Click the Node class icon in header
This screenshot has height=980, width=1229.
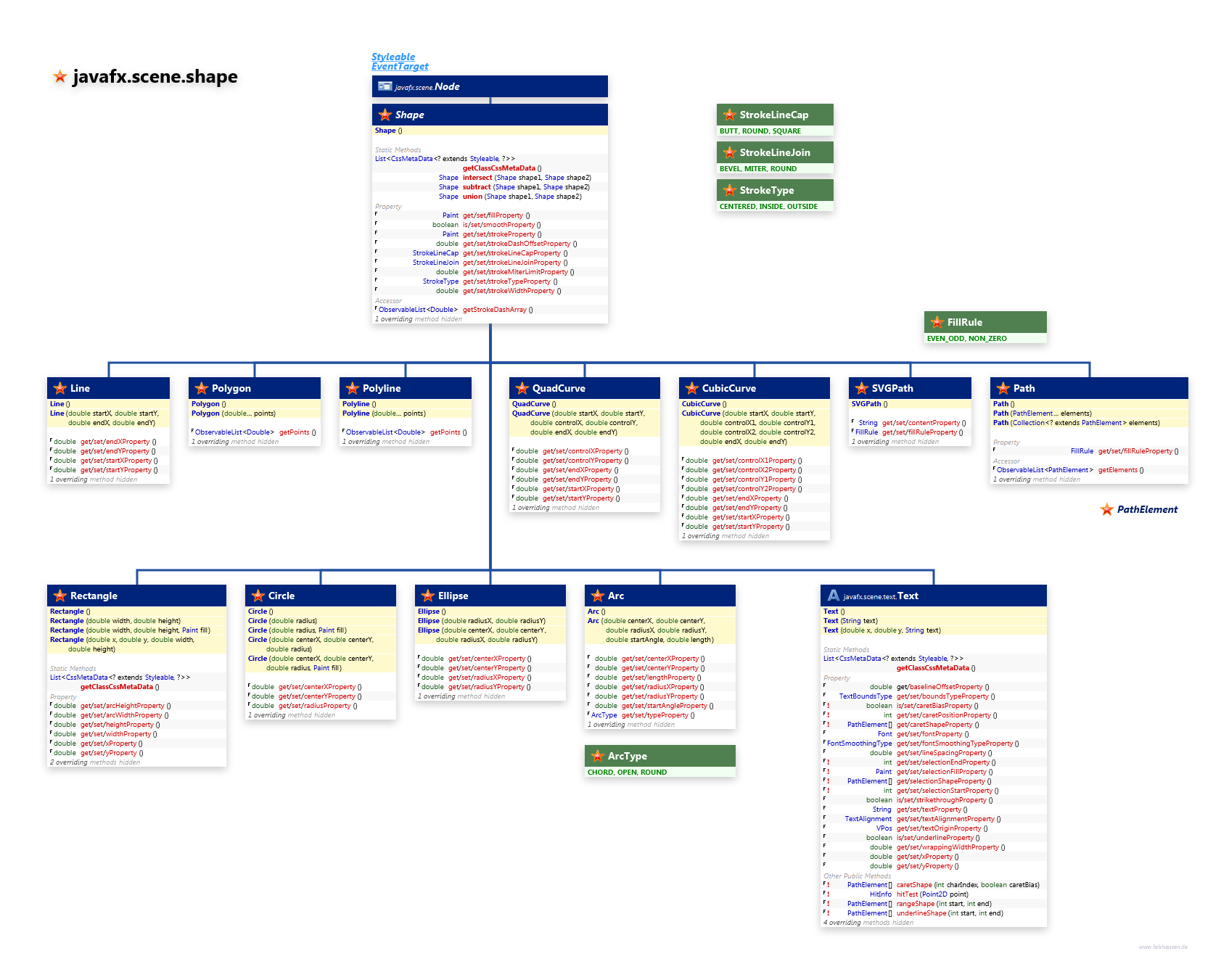point(385,86)
